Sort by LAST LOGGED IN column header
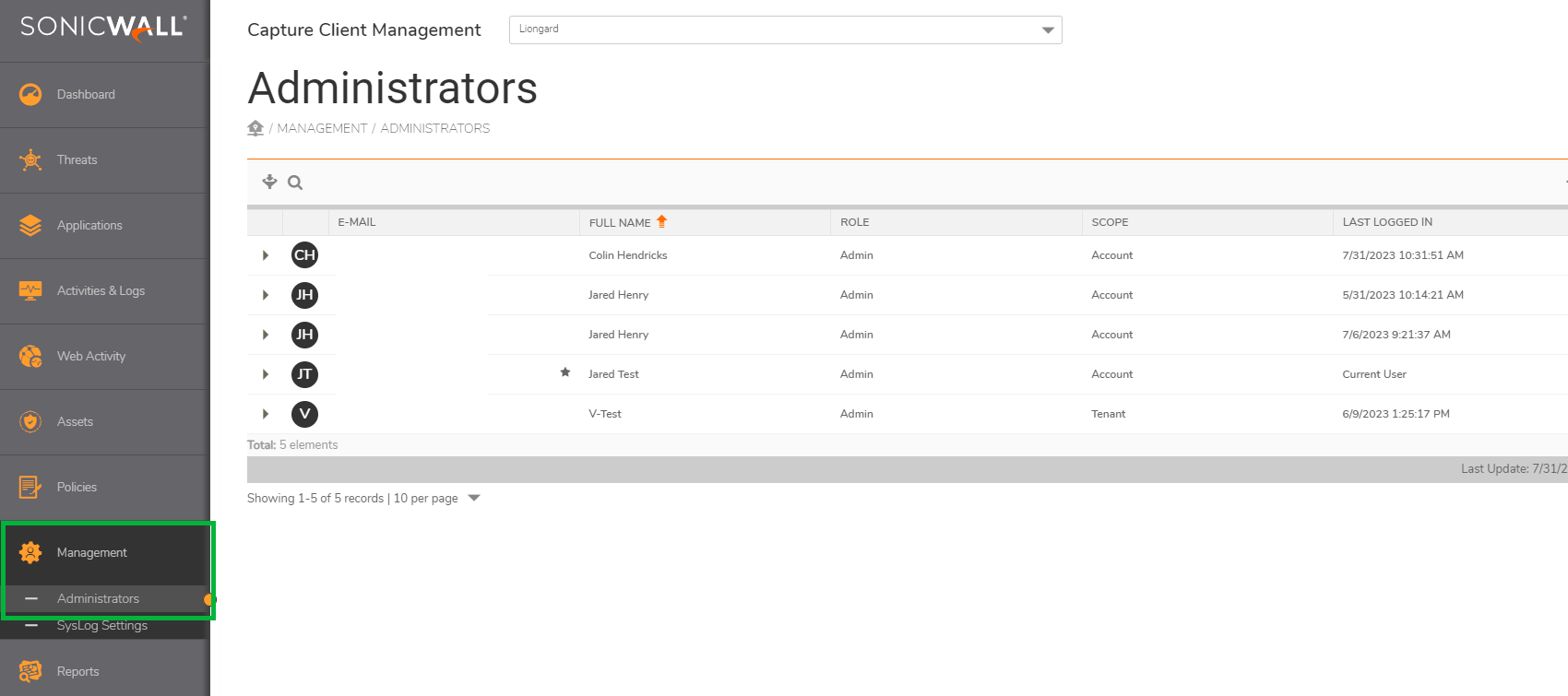1568x696 pixels. 1450,222
